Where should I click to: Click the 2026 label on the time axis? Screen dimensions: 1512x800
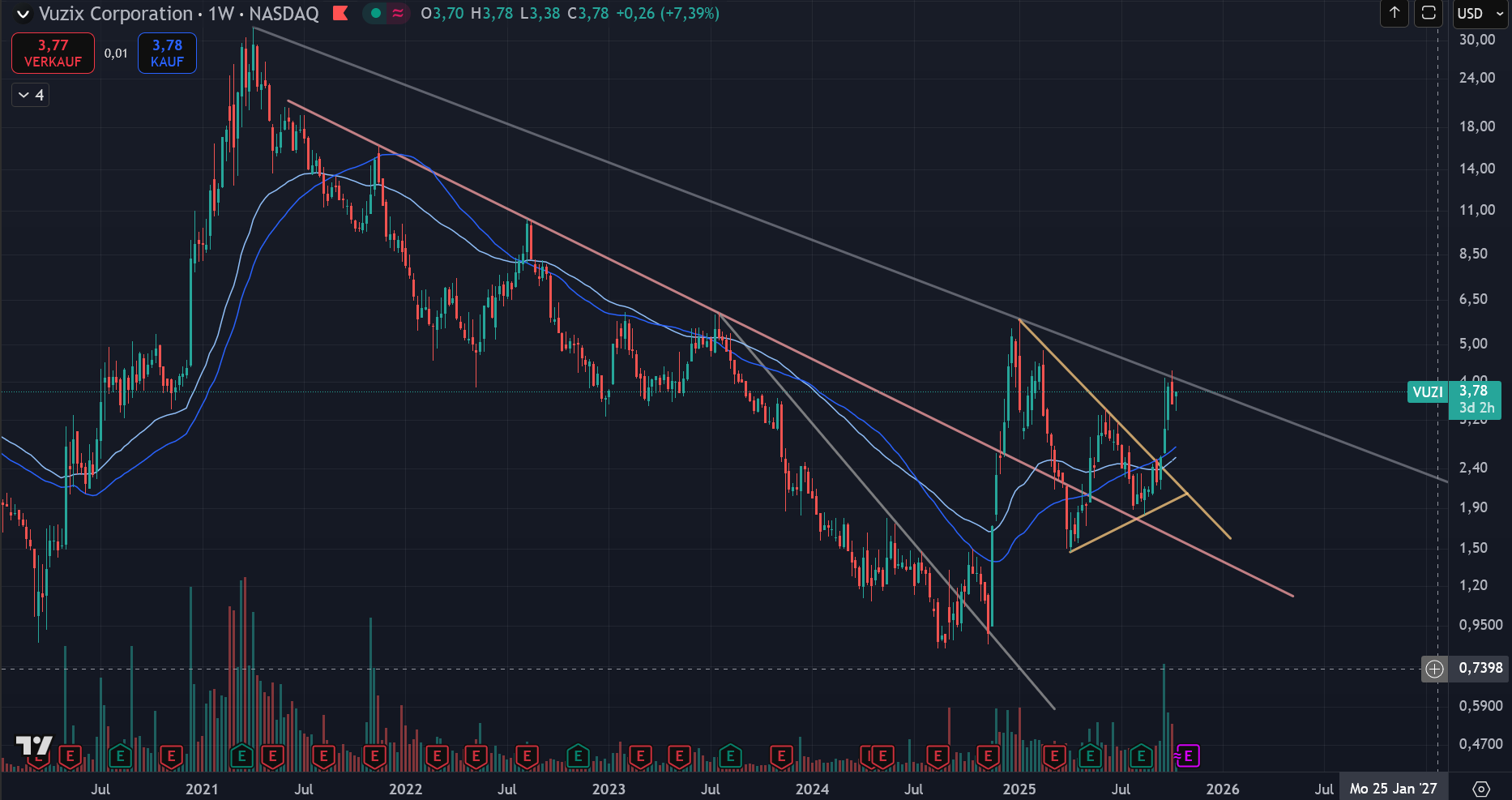tap(1223, 789)
